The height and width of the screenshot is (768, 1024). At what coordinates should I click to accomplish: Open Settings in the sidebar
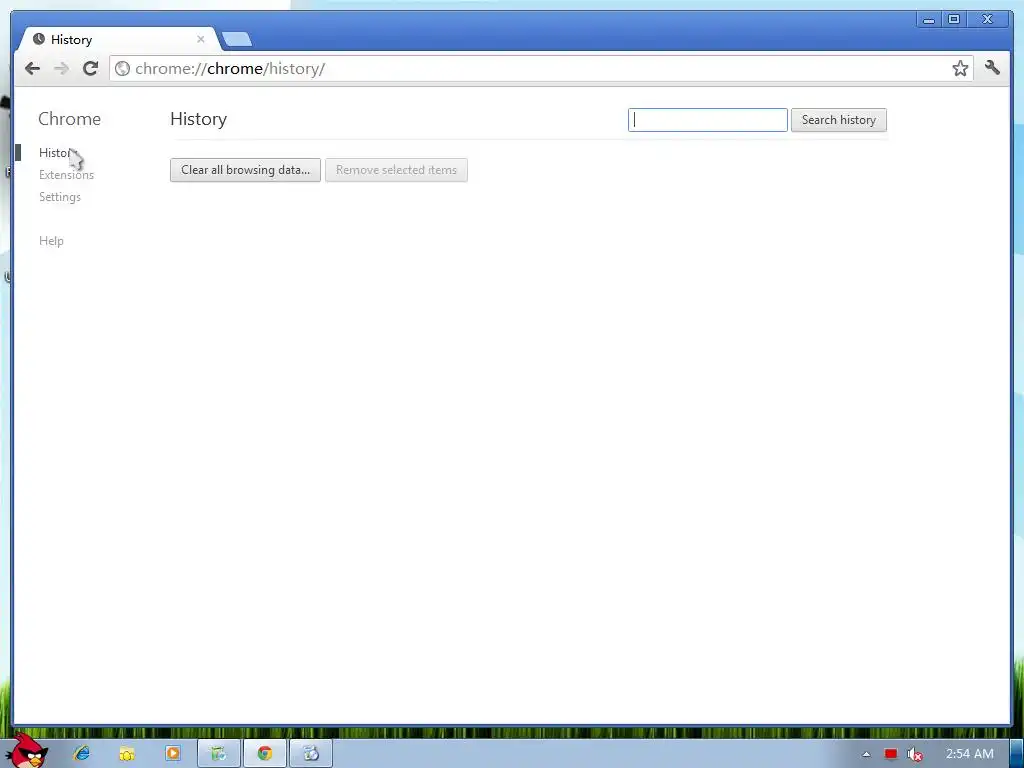coord(59,197)
